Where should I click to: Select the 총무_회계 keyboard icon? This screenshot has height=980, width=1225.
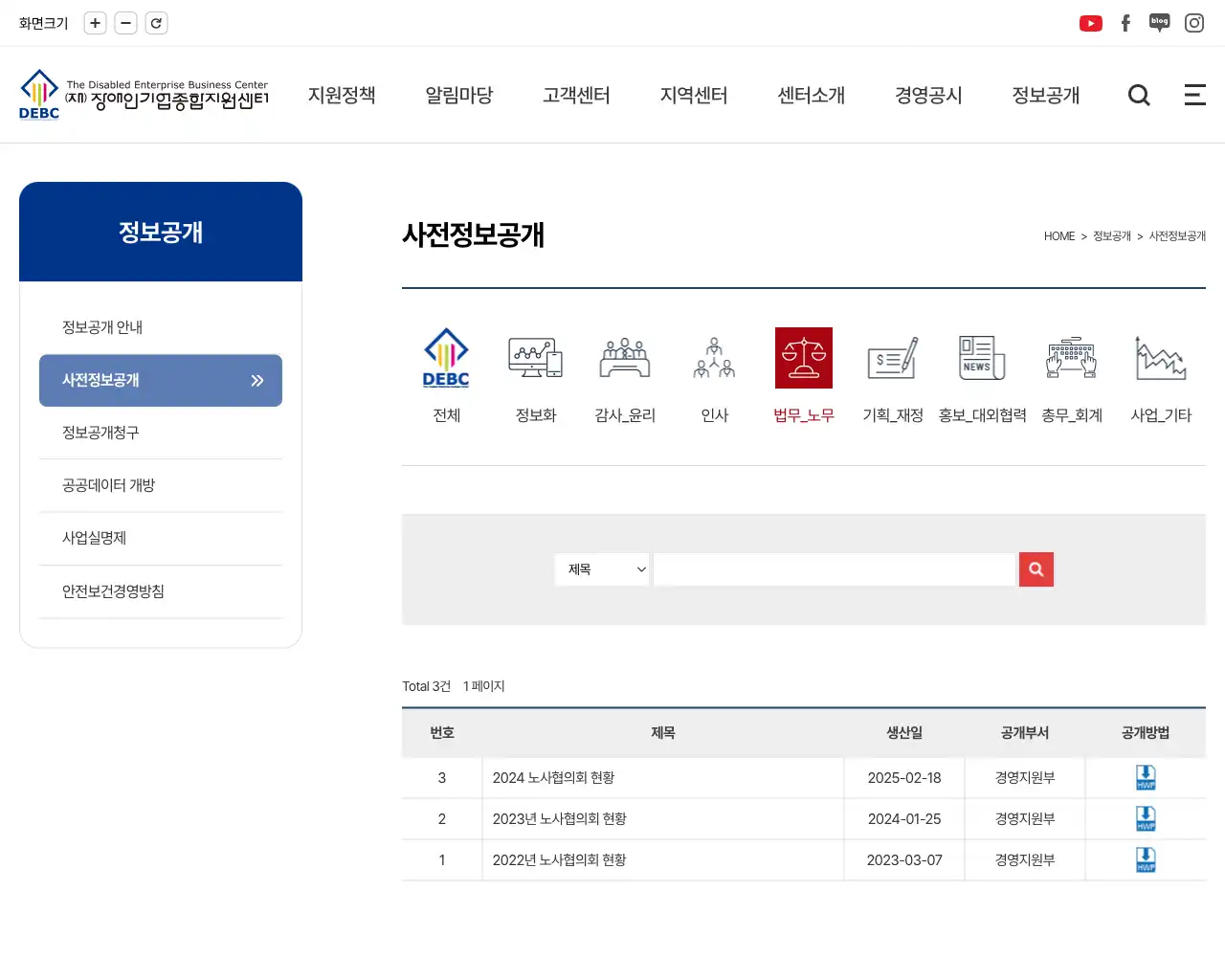tap(1072, 358)
